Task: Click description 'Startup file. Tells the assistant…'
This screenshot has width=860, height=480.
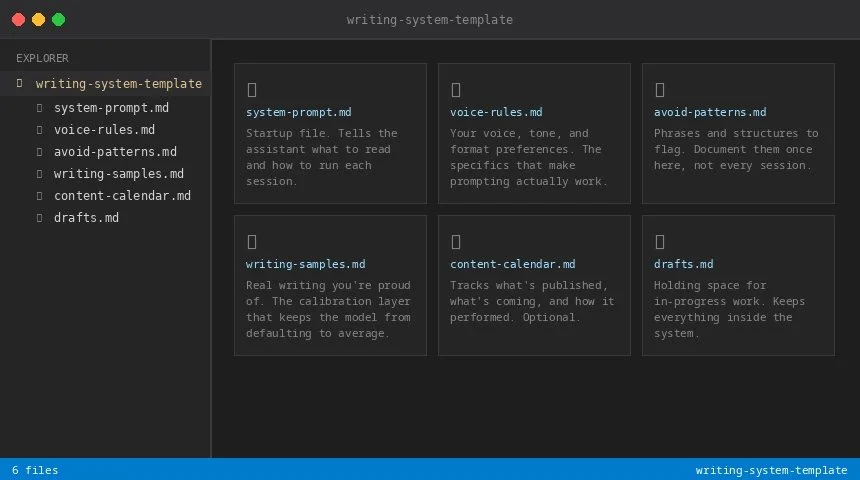Action: (x=321, y=157)
